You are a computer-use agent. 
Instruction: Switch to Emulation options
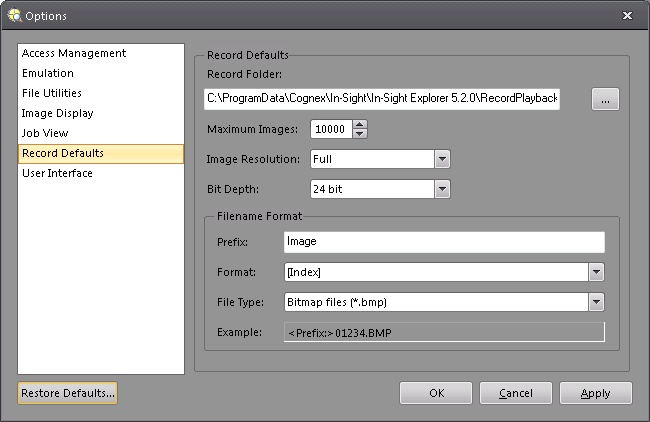click(48, 73)
